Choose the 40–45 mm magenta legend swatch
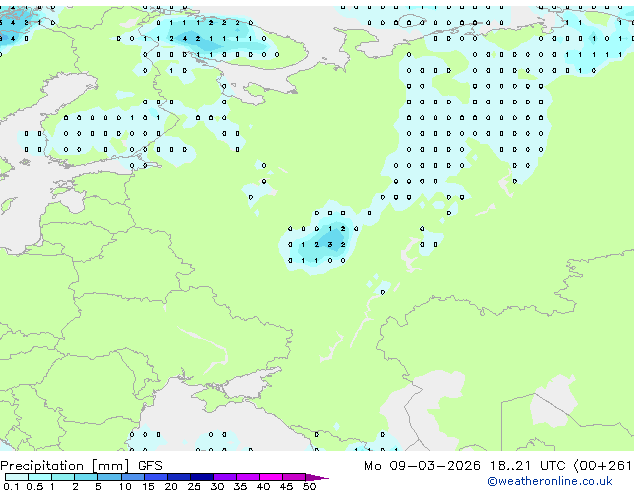This screenshot has height=490, width=634. coord(271,477)
